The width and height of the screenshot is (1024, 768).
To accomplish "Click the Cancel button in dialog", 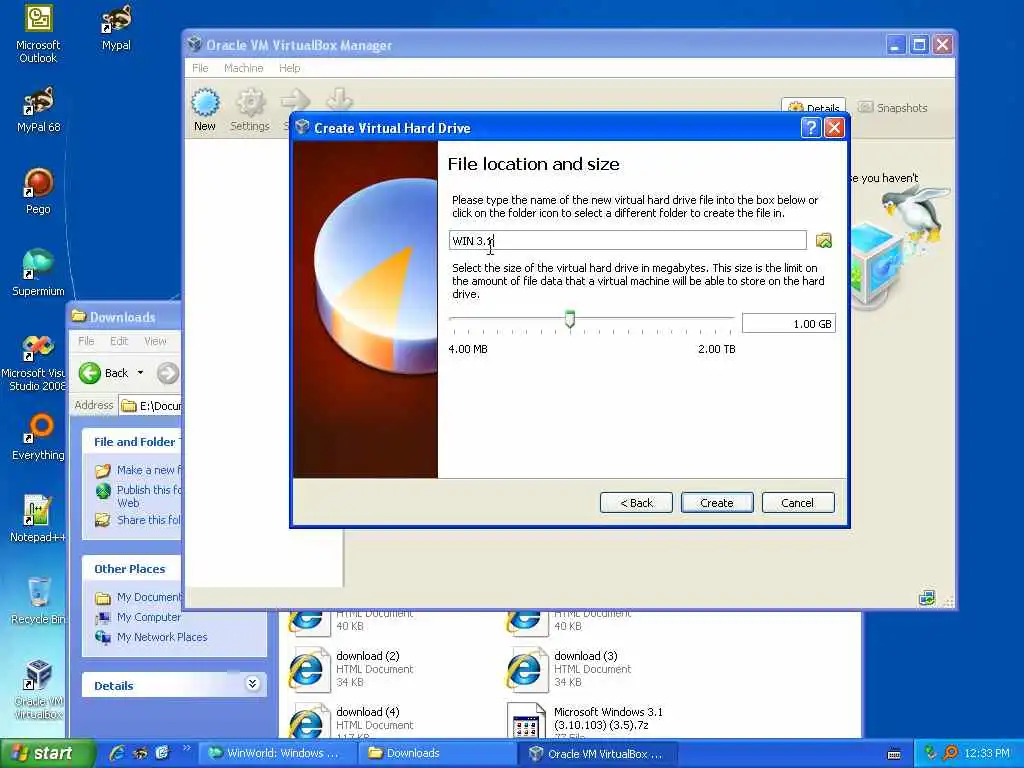I will pyautogui.click(x=797, y=503).
